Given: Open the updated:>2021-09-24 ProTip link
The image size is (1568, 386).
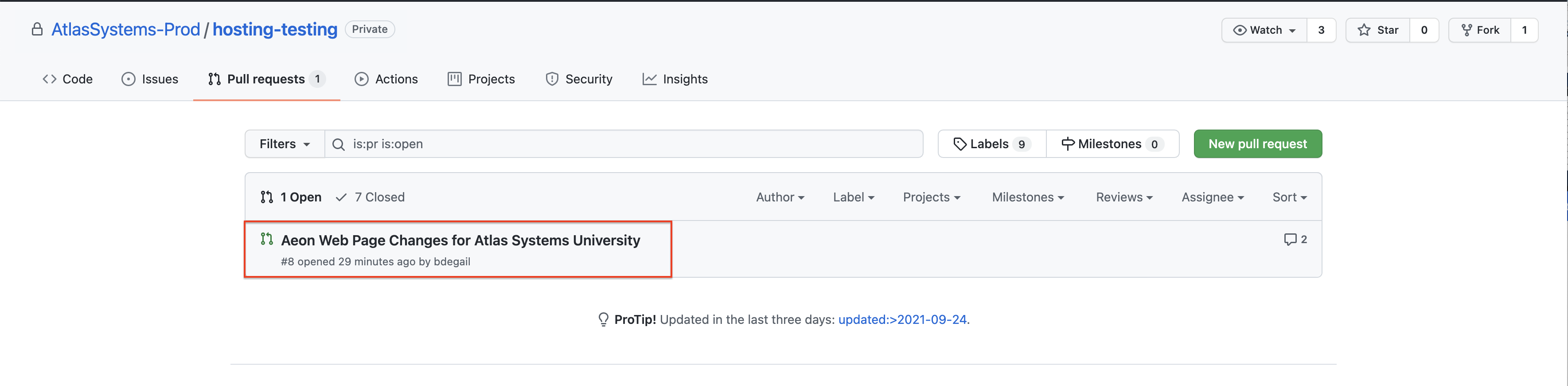Looking at the screenshot, I should (902, 319).
